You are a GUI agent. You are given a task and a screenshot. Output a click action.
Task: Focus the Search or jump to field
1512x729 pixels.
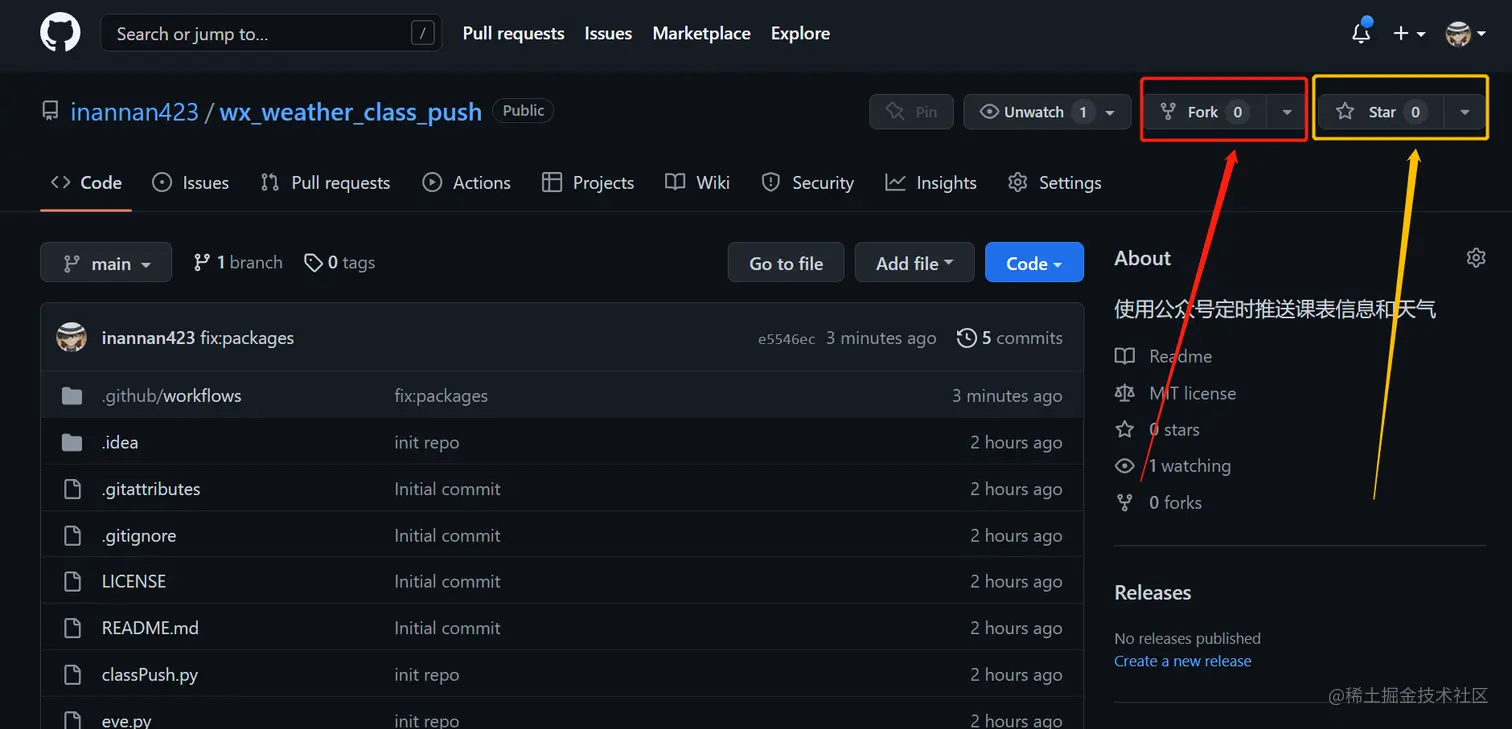pyautogui.click(x=271, y=33)
